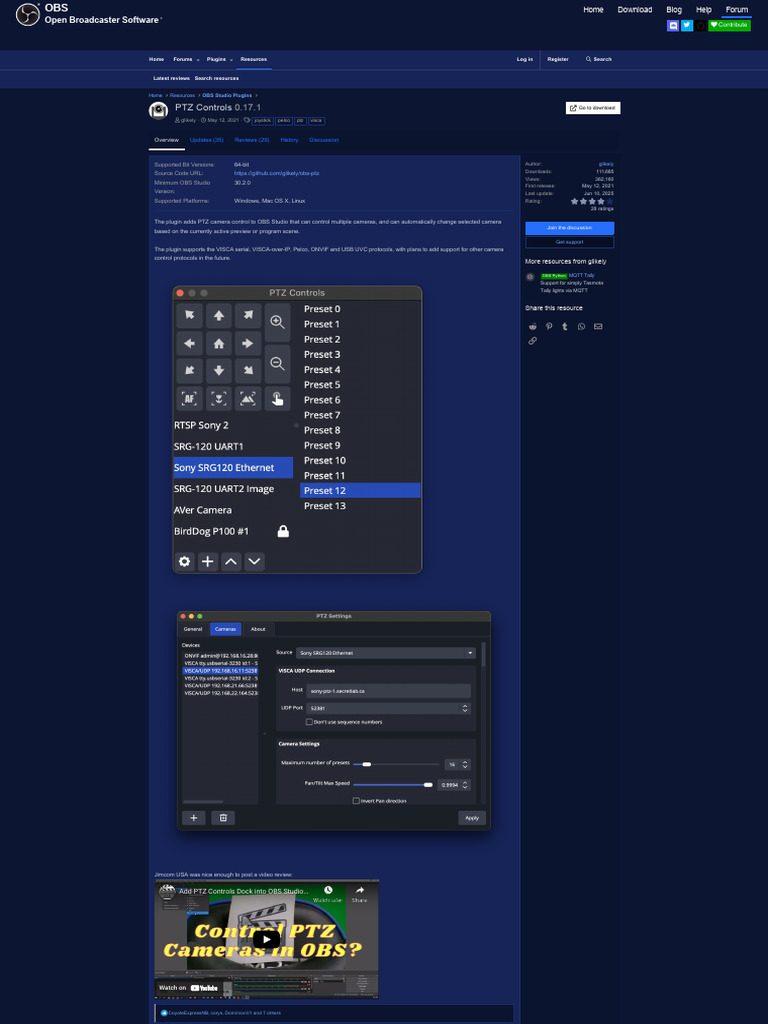Click the pan left arrow in PTZ Controls

pyautogui.click(x=189, y=344)
